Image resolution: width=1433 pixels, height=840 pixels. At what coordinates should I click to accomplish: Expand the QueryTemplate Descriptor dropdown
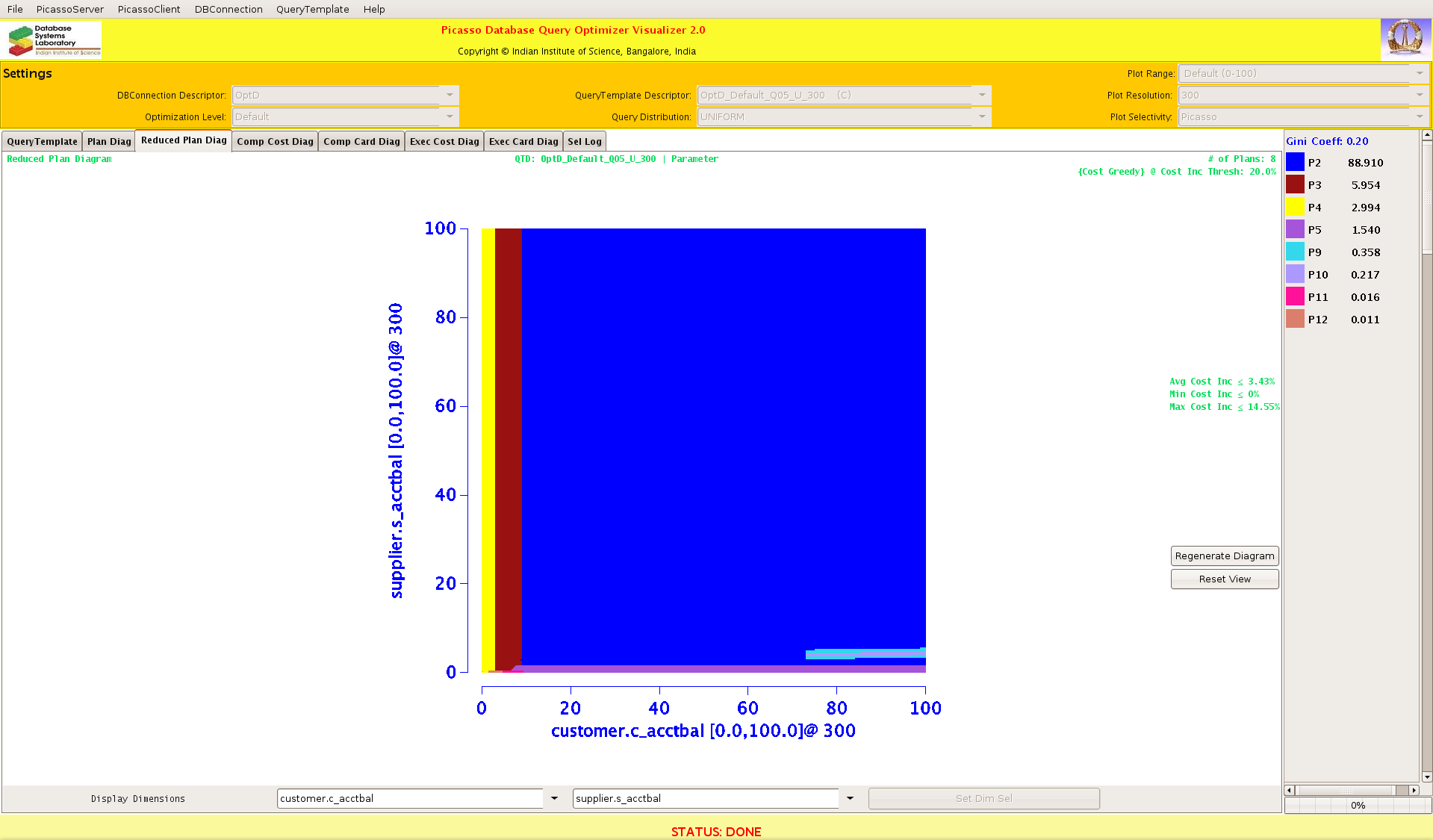982,95
